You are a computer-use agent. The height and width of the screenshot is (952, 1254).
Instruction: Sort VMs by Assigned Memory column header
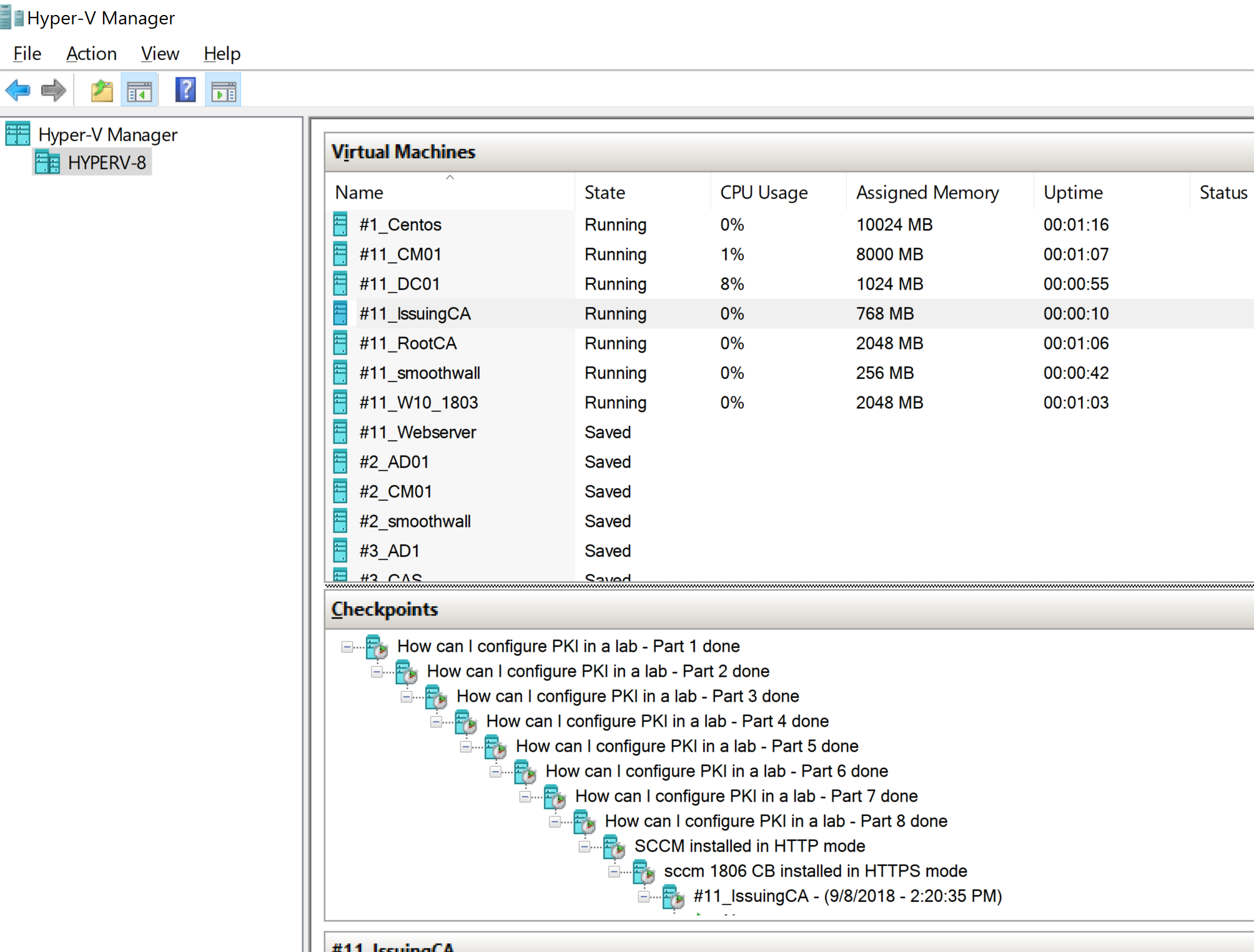click(940, 192)
